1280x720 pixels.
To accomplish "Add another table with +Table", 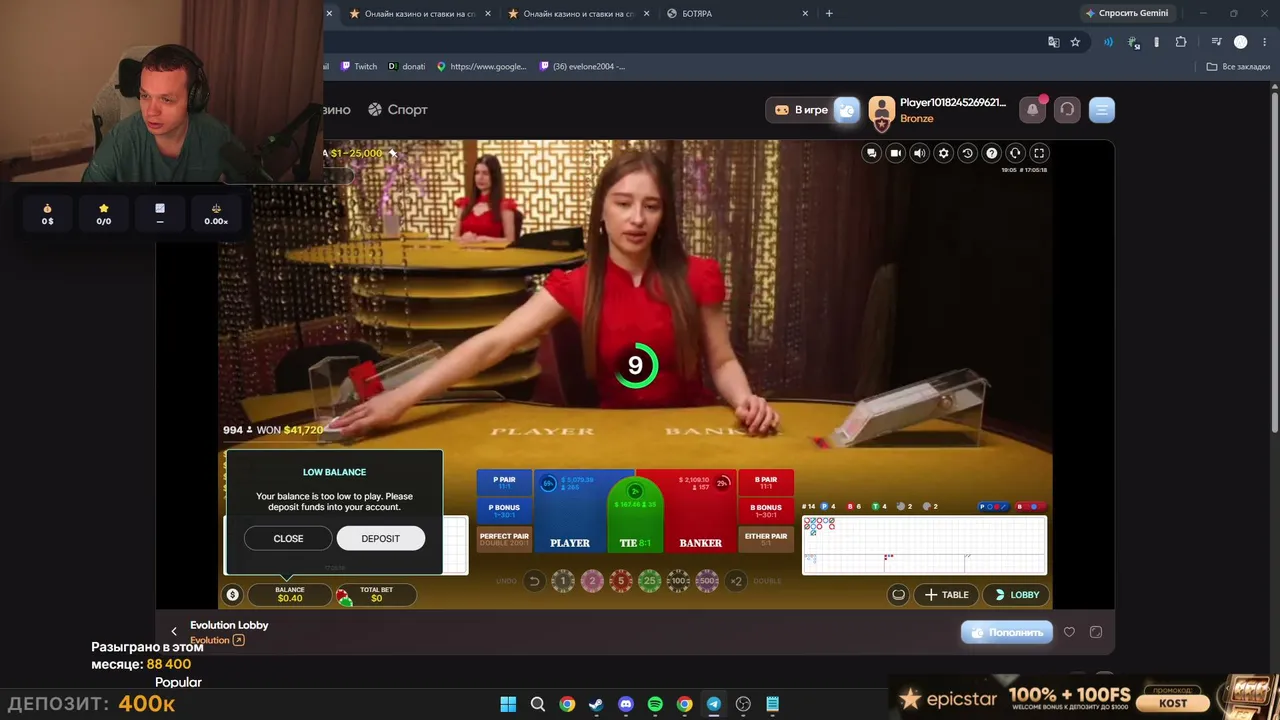I will point(946,595).
